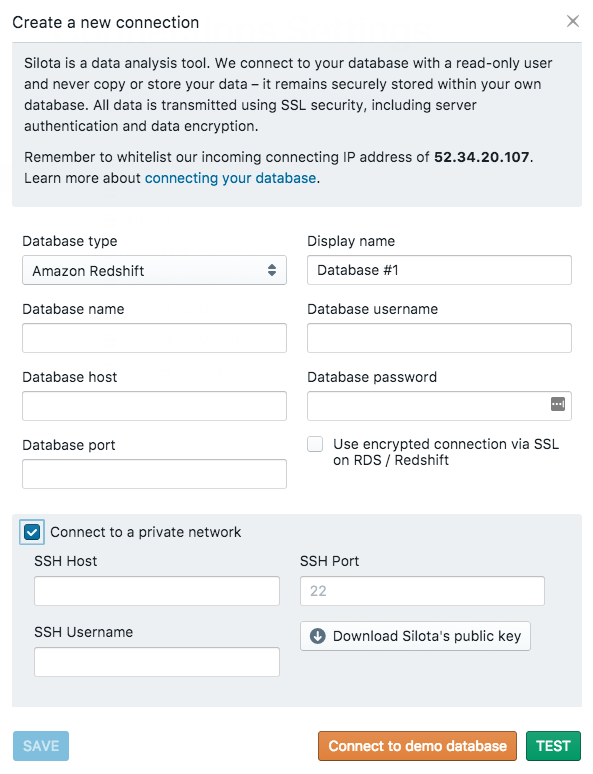Click the Database host input
The width and height of the screenshot is (593, 774).
(x=154, y=406)
